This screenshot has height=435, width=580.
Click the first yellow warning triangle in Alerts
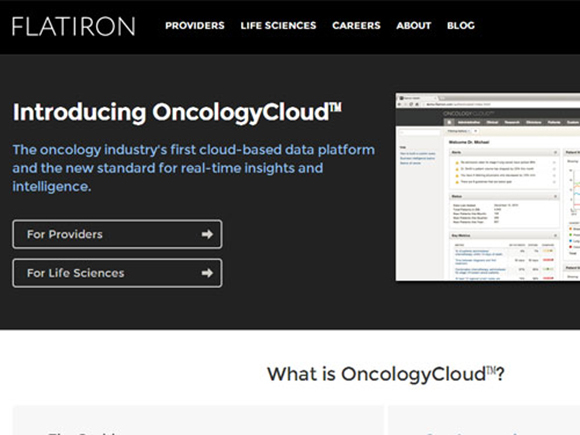[x=457, y=163]
